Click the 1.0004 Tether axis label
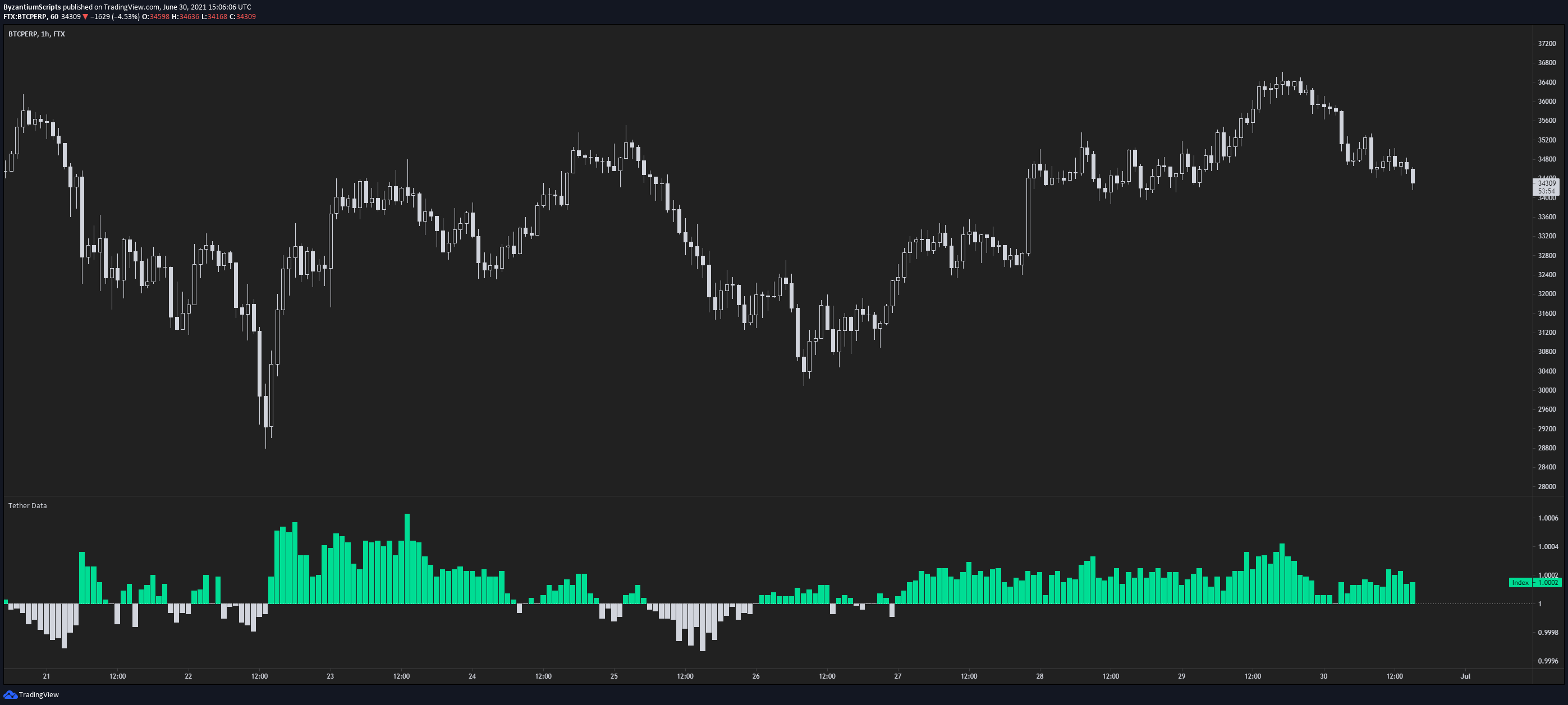 click(1548, 547)
